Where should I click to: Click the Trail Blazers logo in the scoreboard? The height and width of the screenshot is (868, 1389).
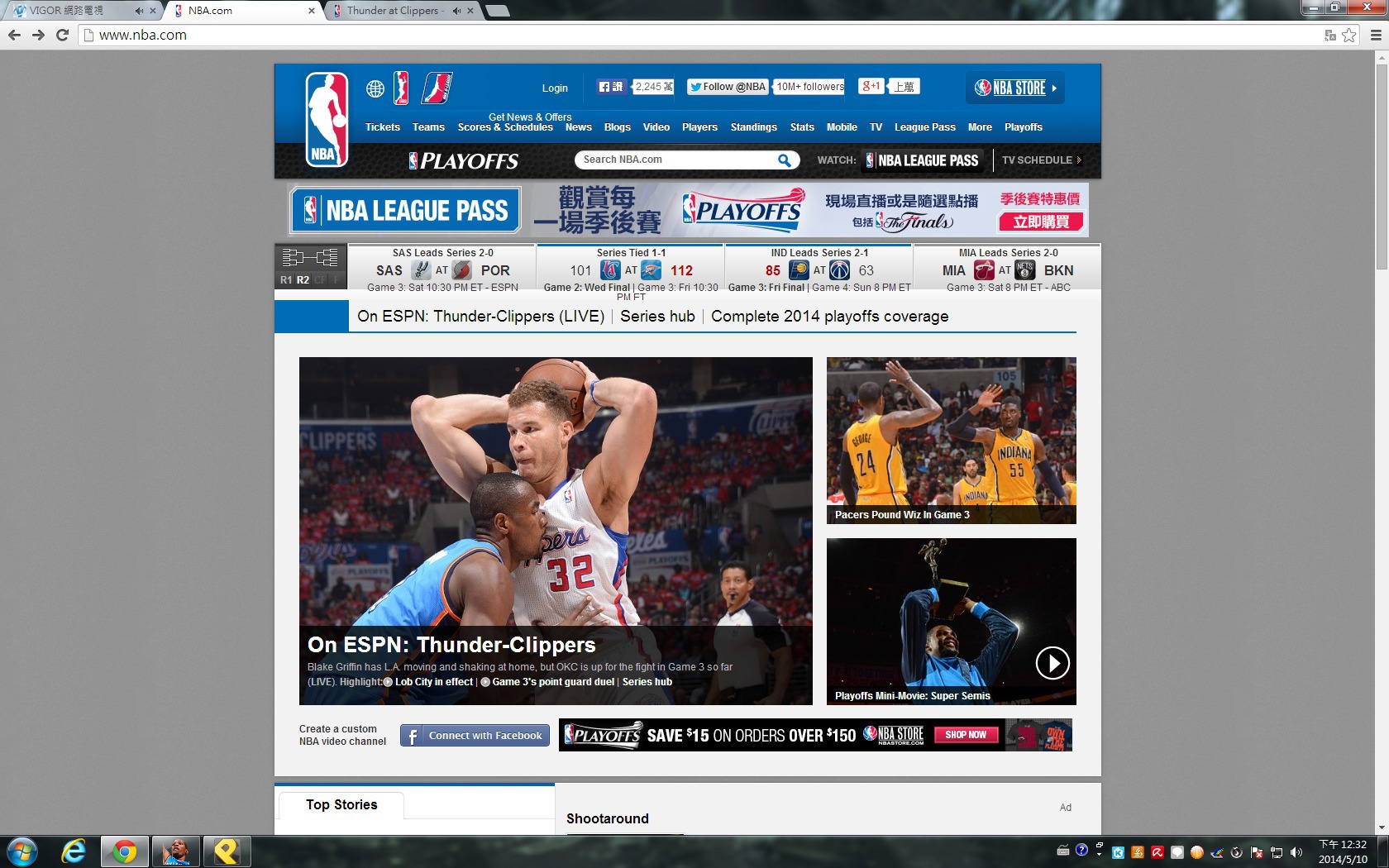462,269
